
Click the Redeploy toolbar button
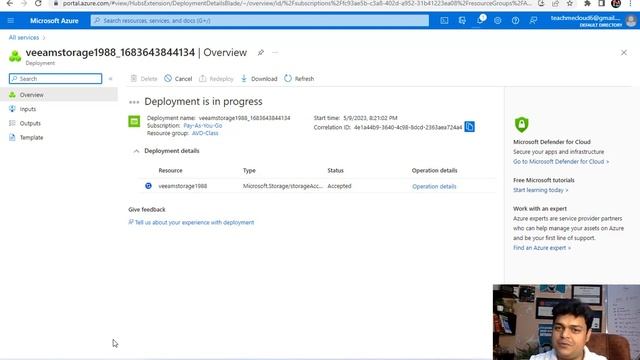point(216,79)
